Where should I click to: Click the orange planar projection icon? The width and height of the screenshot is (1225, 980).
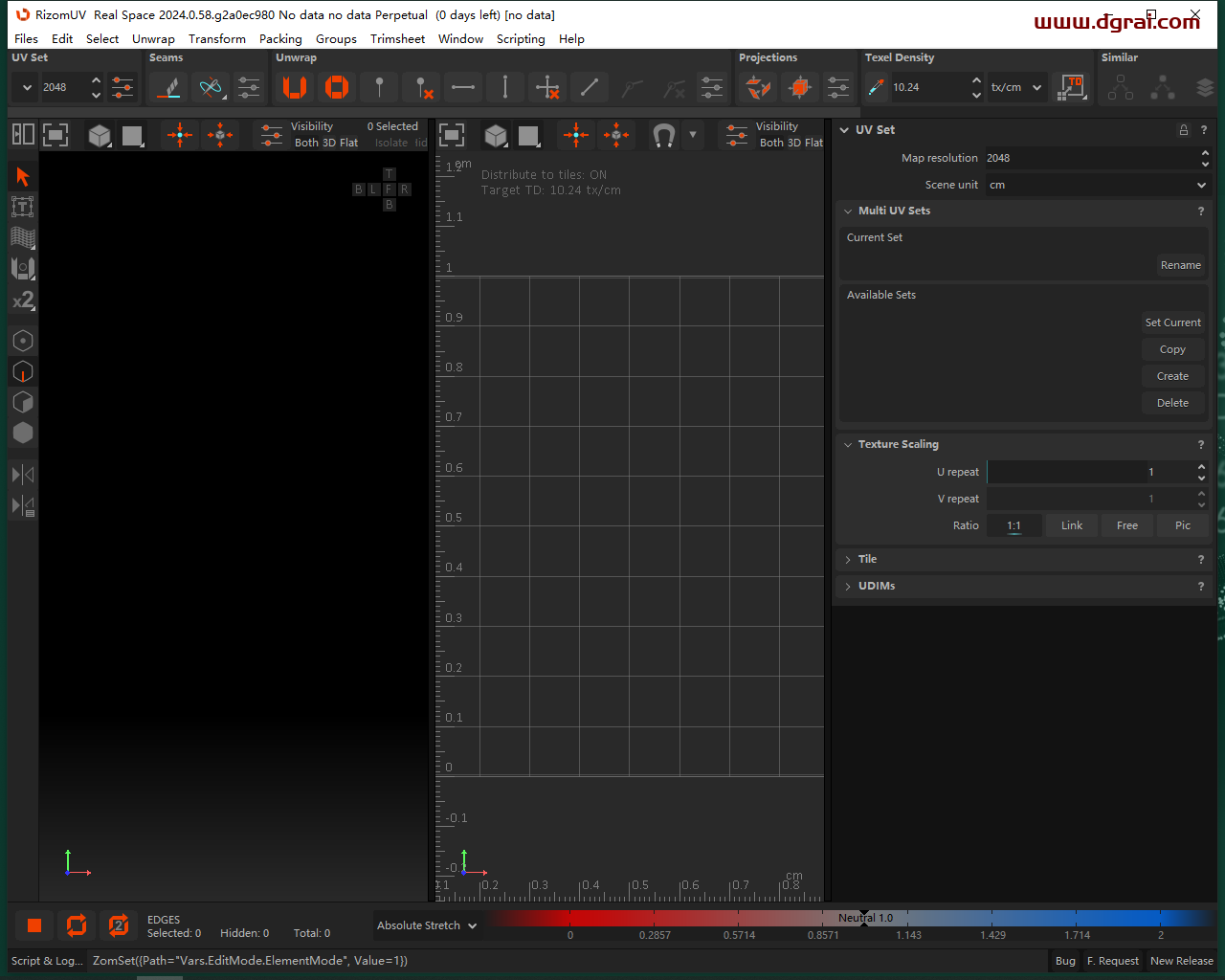758,87
